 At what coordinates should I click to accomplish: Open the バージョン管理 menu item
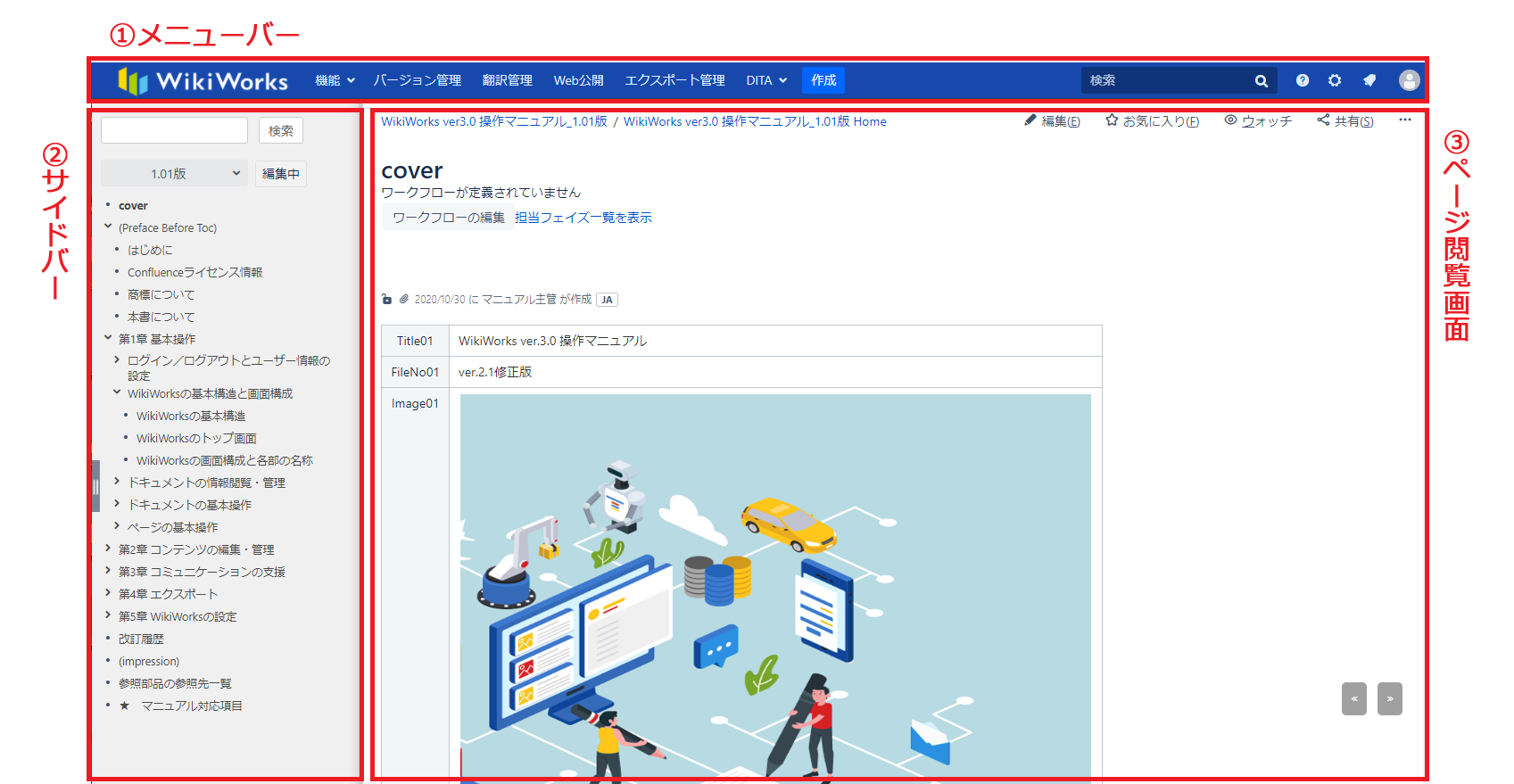click(x=417, y=80)
